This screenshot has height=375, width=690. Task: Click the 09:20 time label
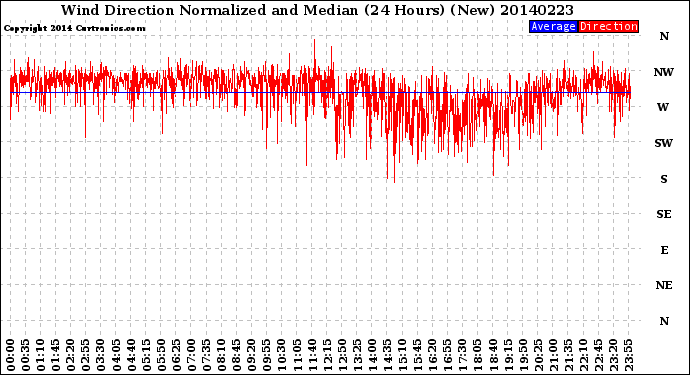252,355
